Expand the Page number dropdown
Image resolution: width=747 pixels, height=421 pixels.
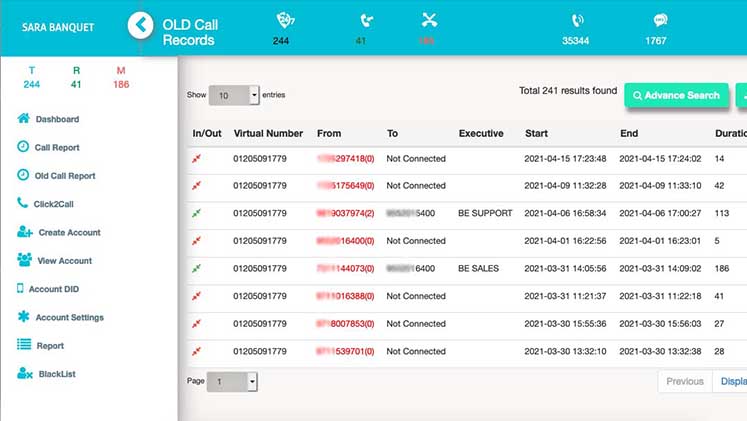(232, 381)
